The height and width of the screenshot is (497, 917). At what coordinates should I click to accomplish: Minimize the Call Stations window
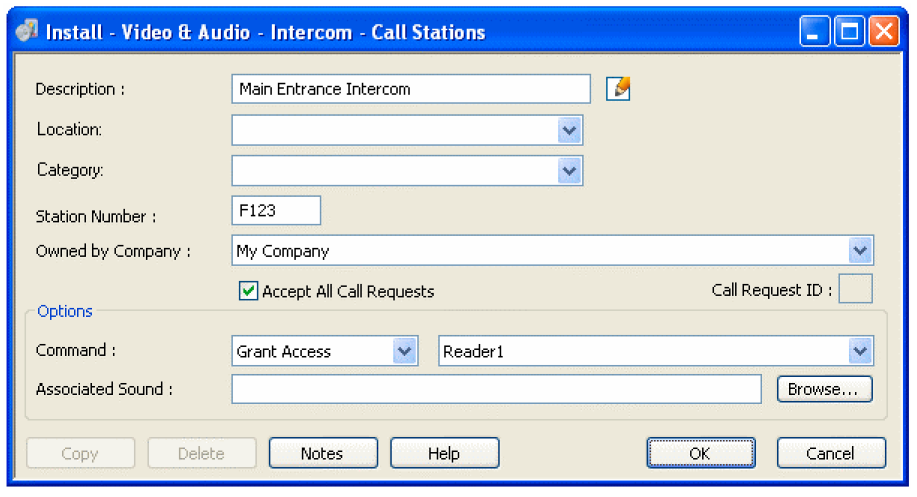point(815,32)
